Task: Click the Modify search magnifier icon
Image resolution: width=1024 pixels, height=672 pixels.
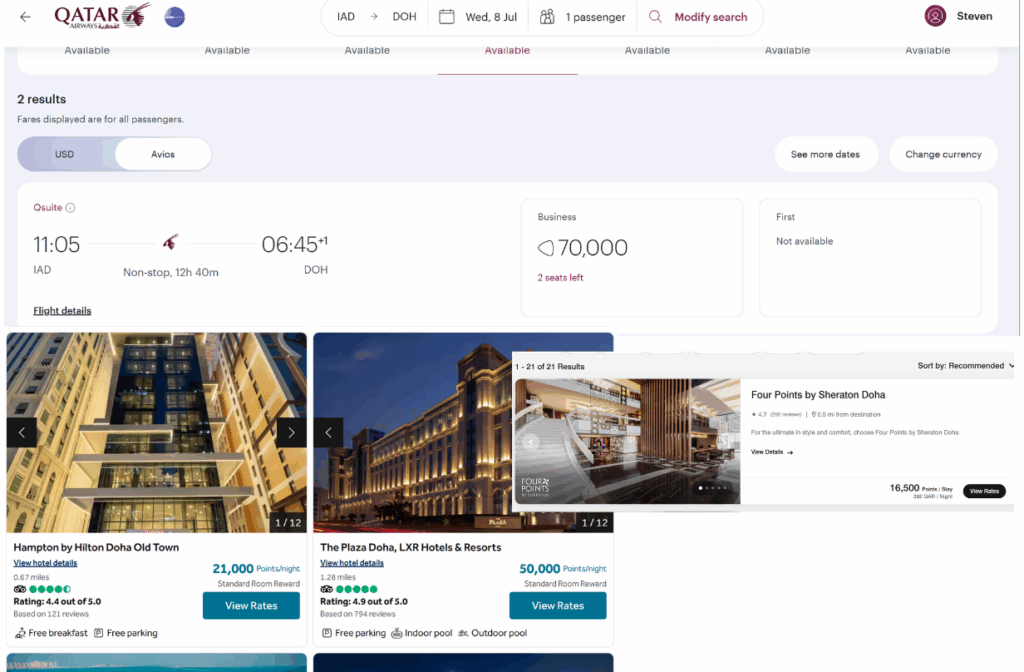Action: point(655,17)
